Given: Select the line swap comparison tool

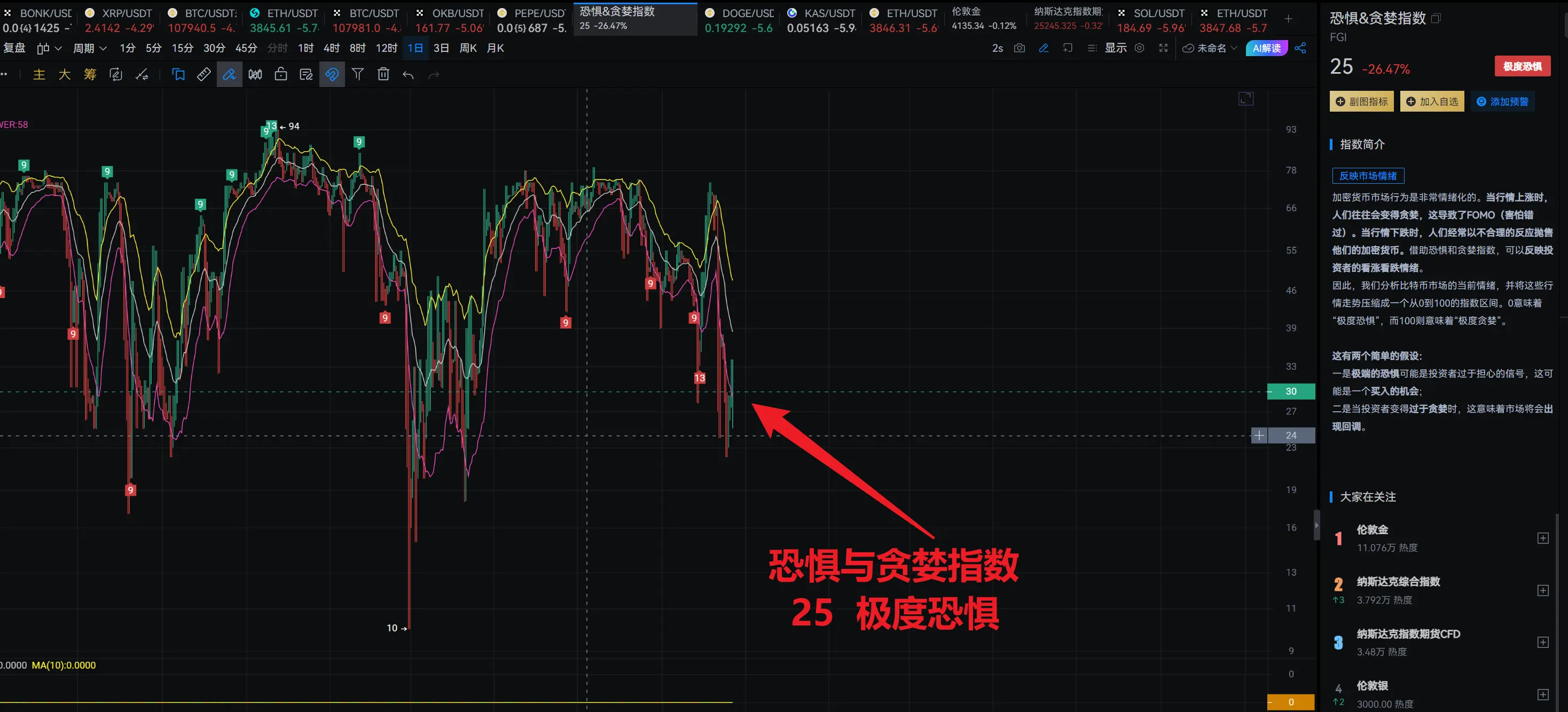Looking at the screenshot, I should (x=142, y=74).
